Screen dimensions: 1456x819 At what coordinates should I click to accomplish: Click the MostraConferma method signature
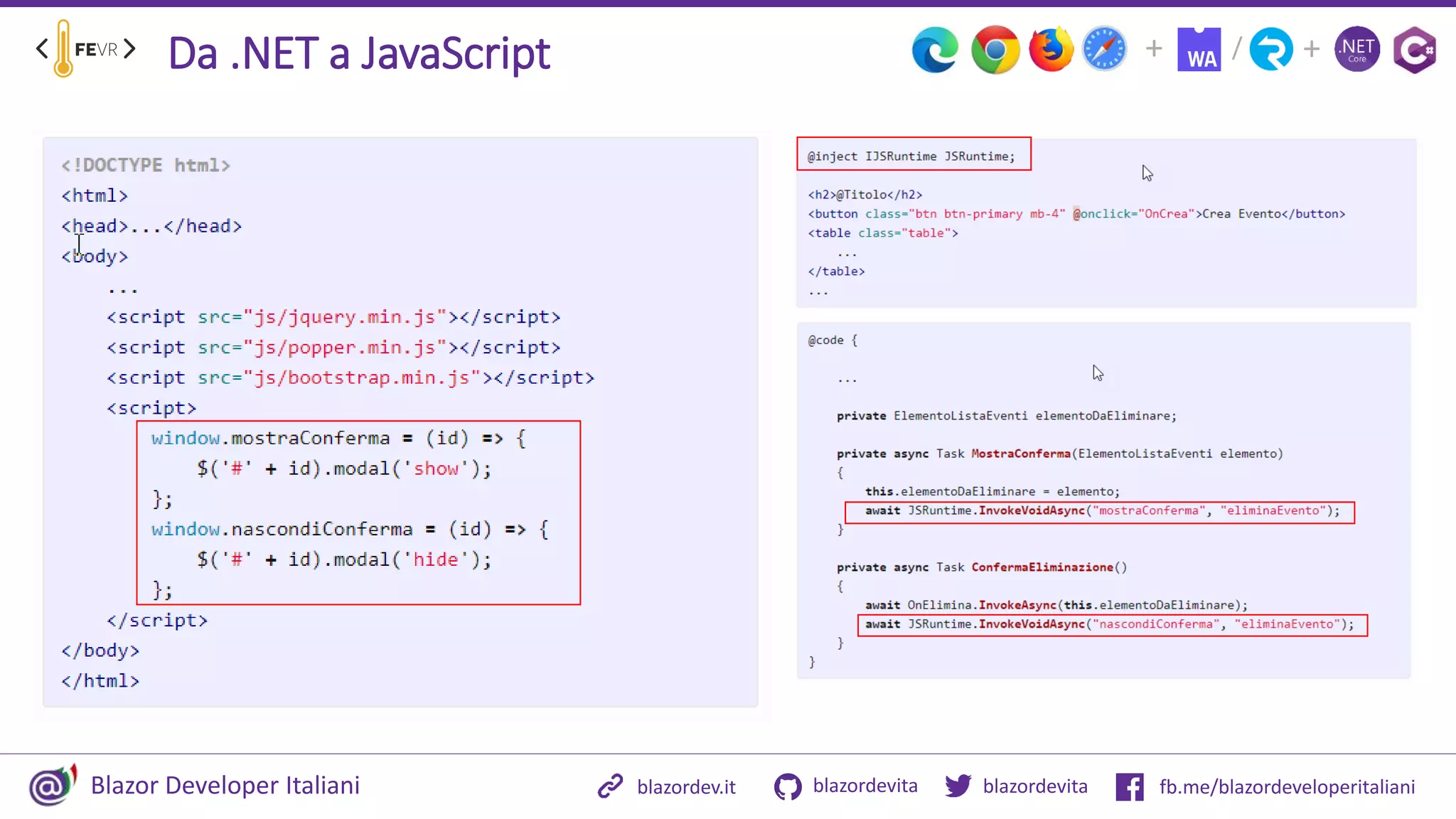[x=1060, y=454]
